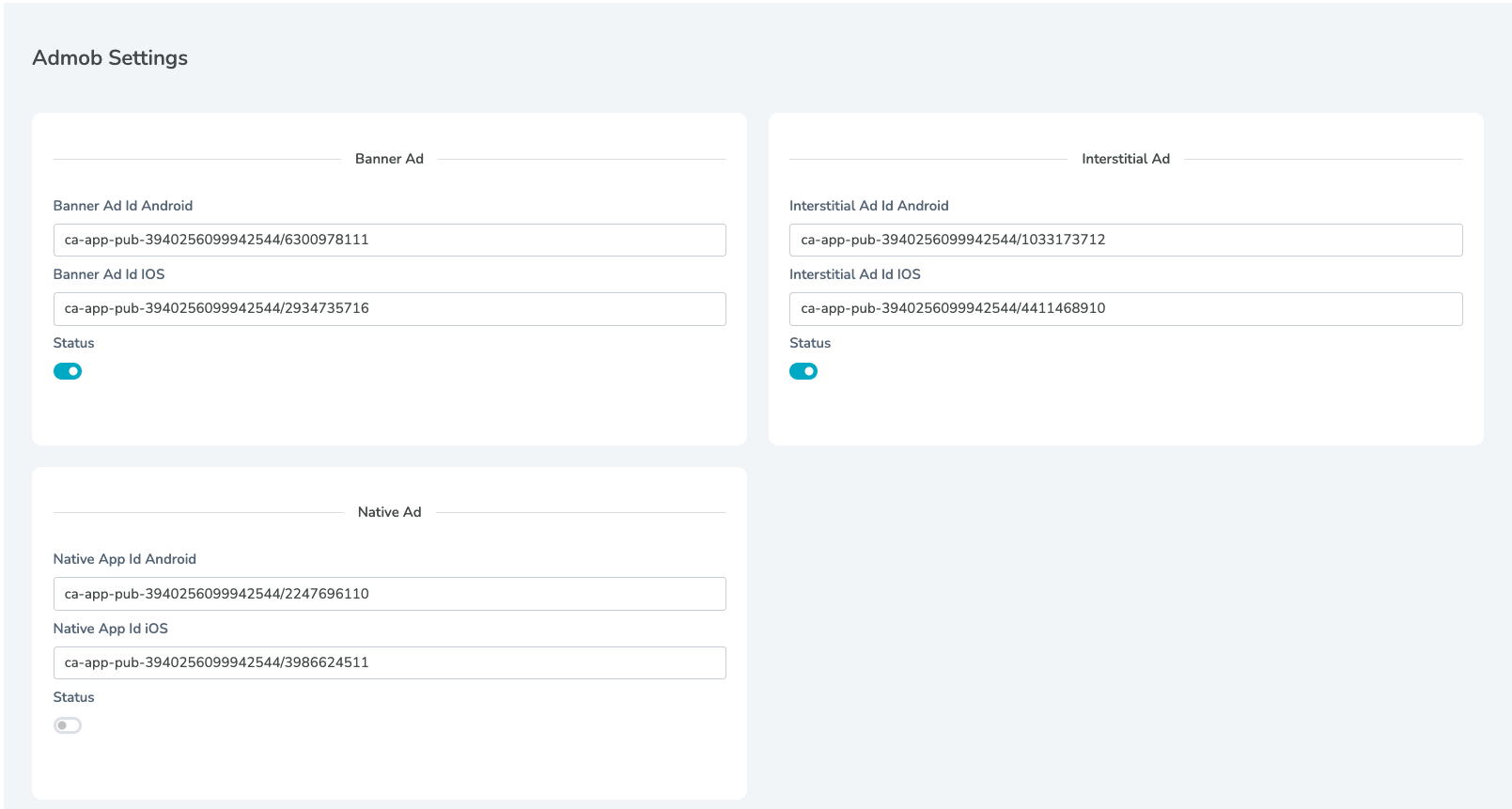1512x809 pixels.
Task: Click the Banner Ad Id Android field
Action: click(x=389, y=240)
